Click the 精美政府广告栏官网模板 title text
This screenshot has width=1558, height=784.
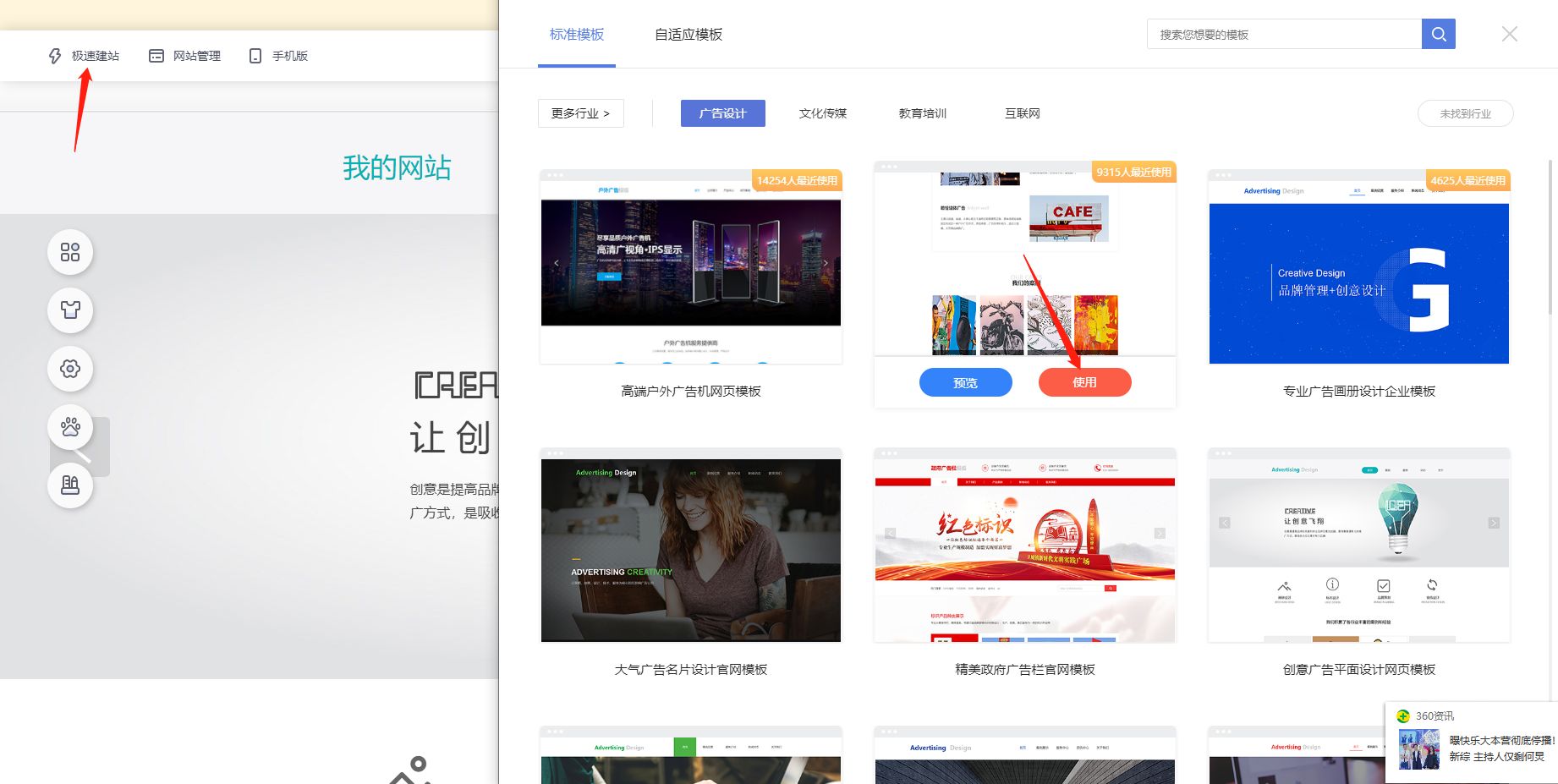coord(1025,669)
